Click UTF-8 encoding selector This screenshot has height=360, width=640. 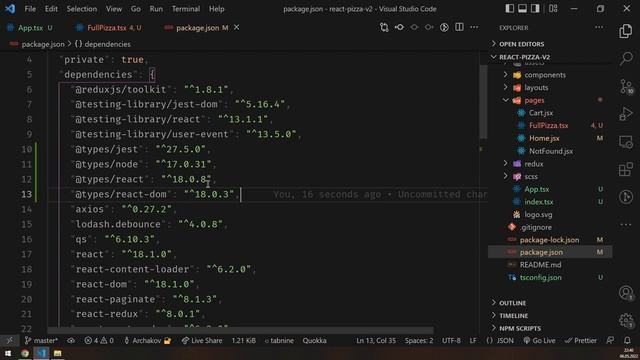451,340
